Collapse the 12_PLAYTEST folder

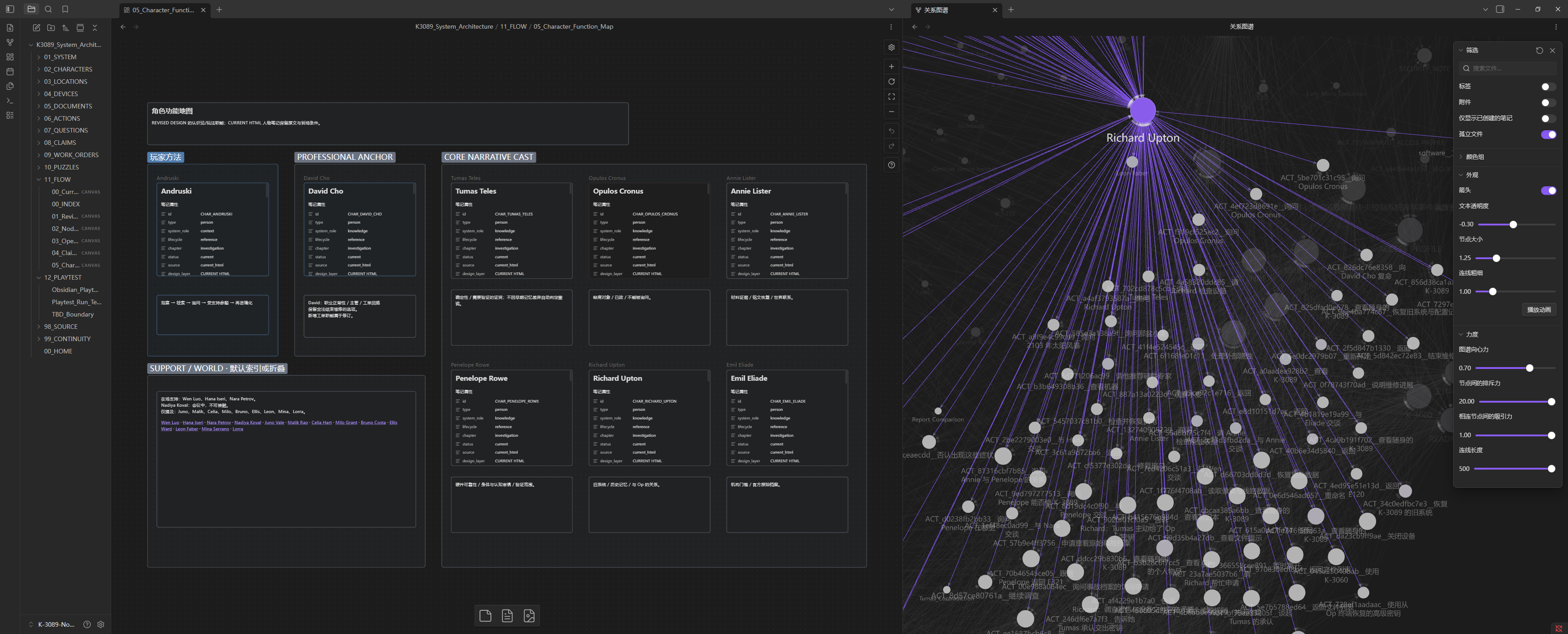62,277
